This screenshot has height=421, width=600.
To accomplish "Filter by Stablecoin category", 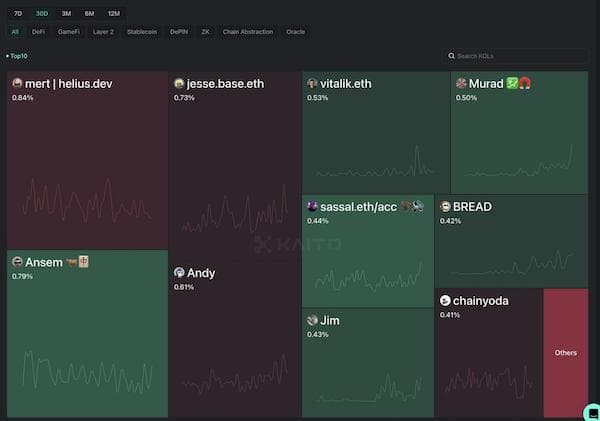I will click(142, 32).
